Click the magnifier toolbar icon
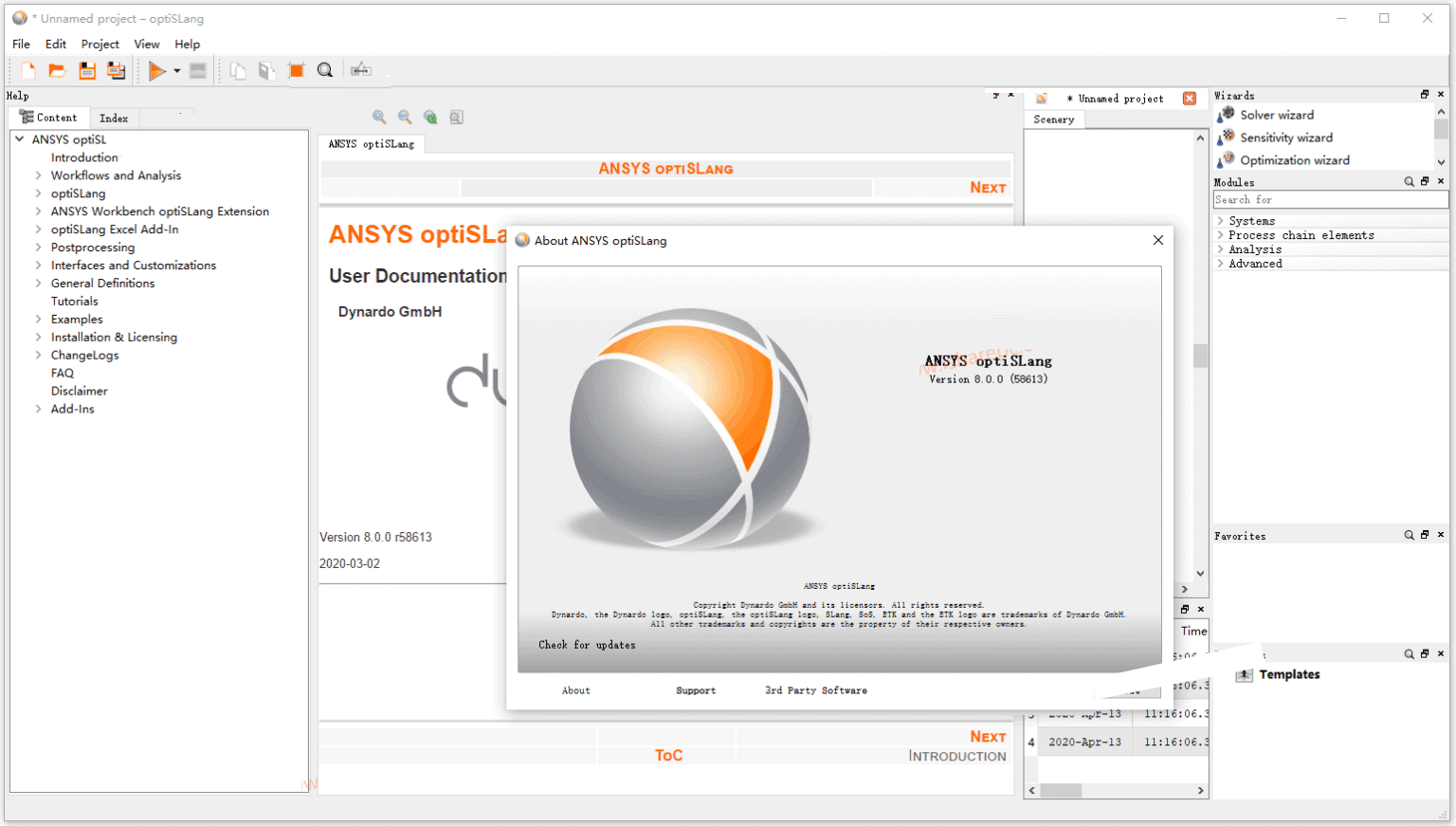Image resolution: width=1456 pixels, height=826 pixels. 325,70
